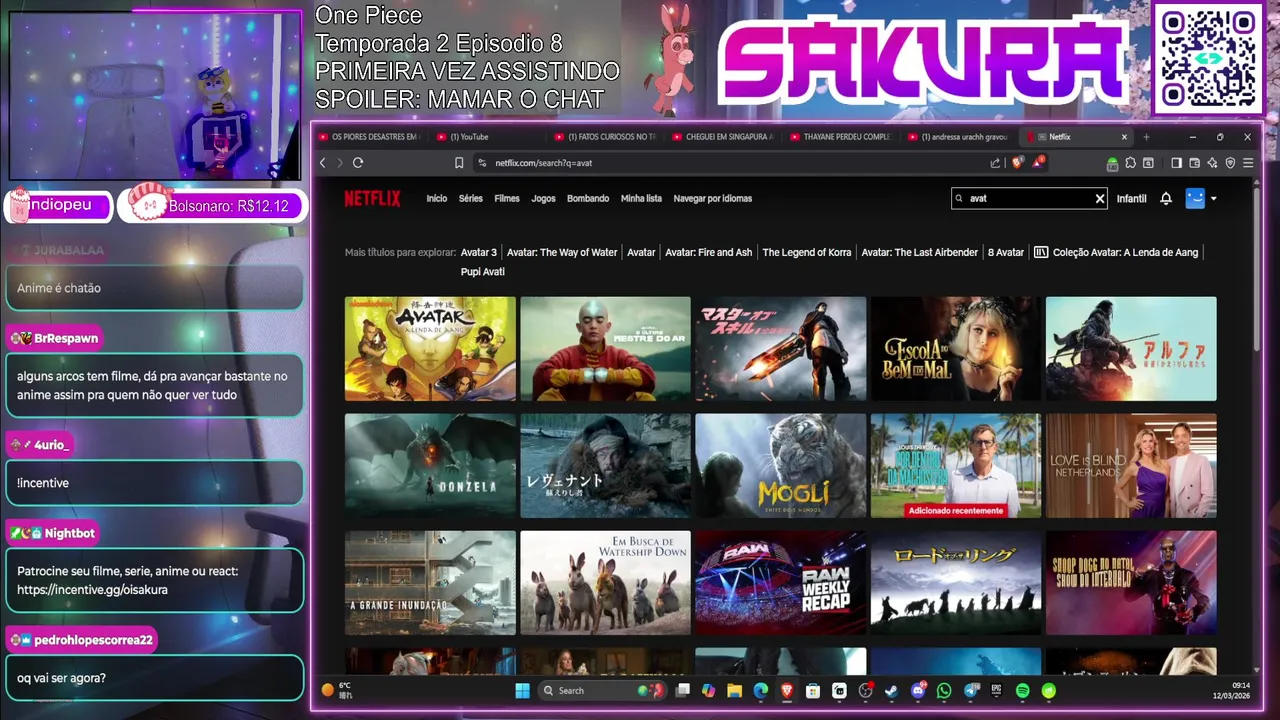
Task: Open the Brave Rewards triangle icon
Action: [x=1038, y=162]
